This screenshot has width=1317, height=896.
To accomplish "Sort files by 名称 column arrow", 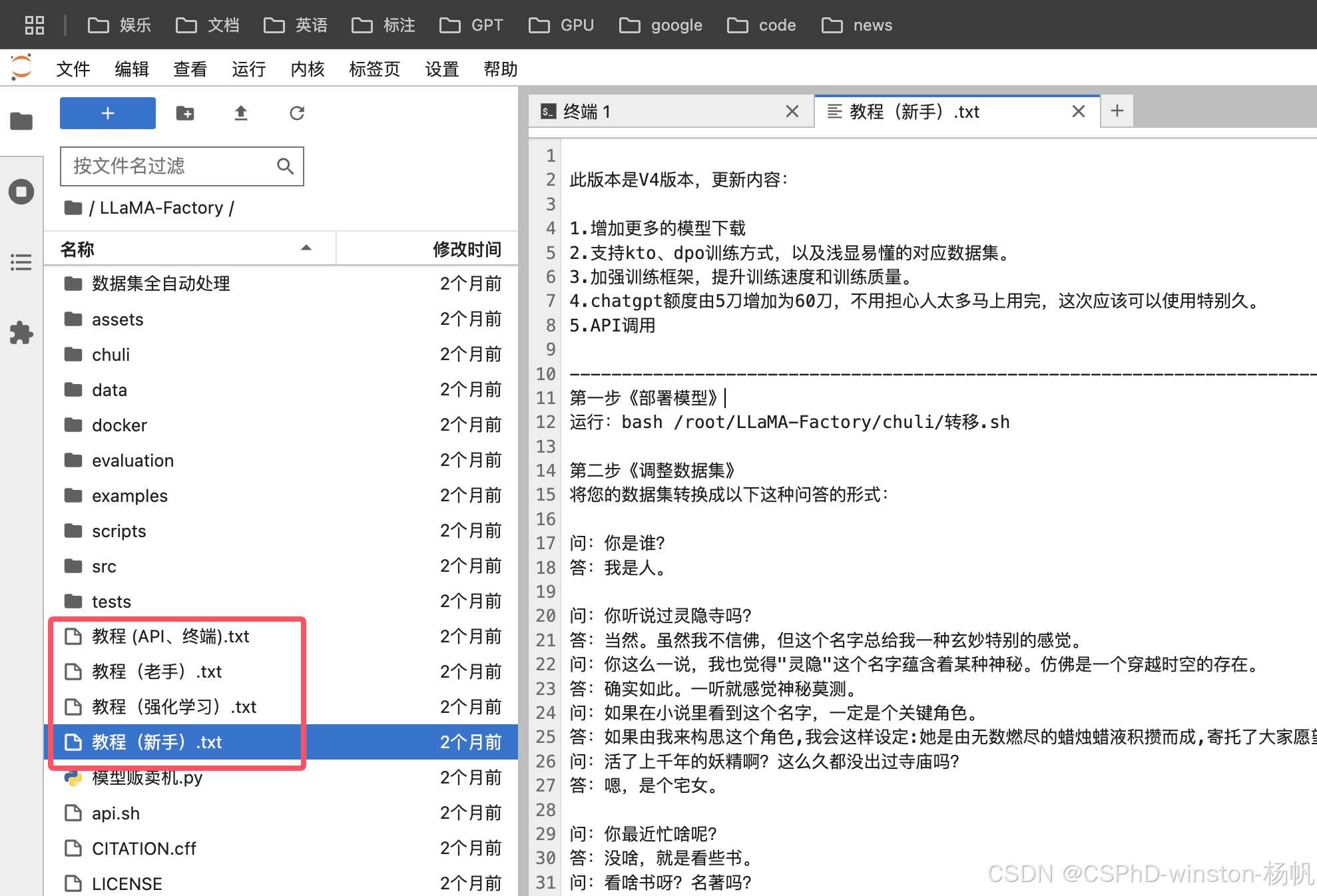I will (x=306, y=248).
